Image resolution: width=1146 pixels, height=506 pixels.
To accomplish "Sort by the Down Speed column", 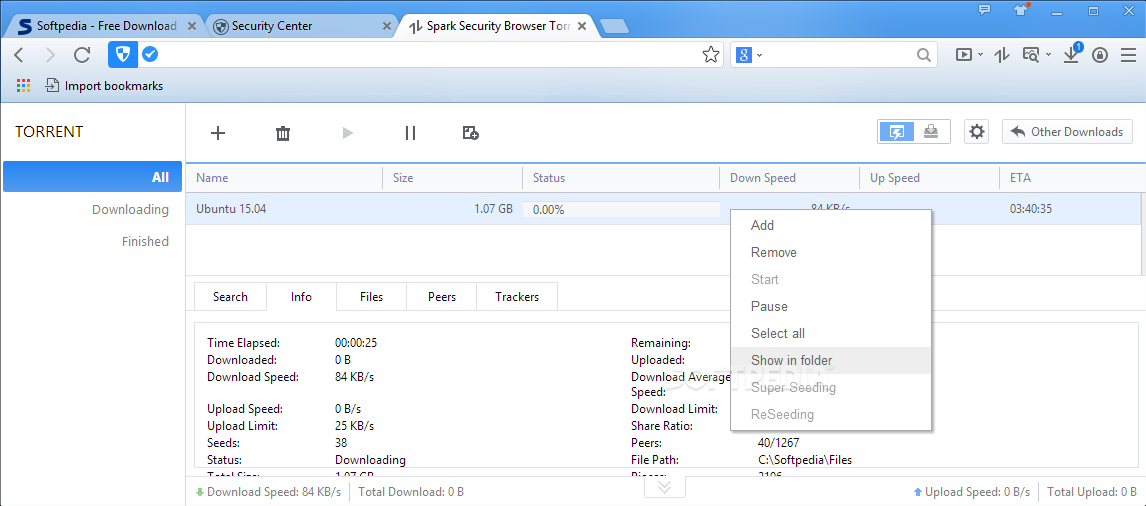I will pyautogui.click(x=790, y=178).
